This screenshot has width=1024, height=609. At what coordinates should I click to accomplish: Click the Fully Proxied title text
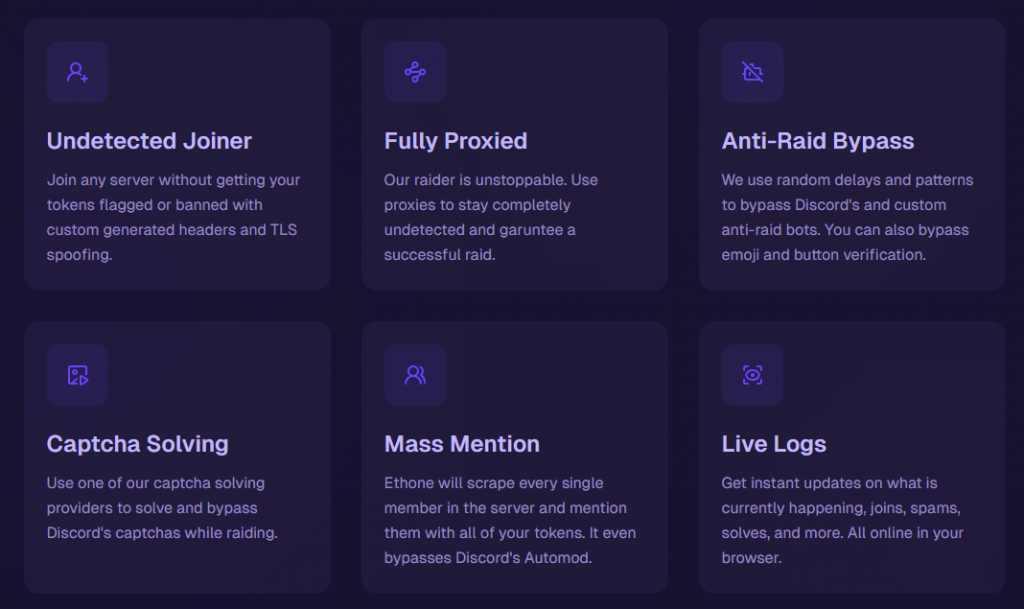pos(456,141)
